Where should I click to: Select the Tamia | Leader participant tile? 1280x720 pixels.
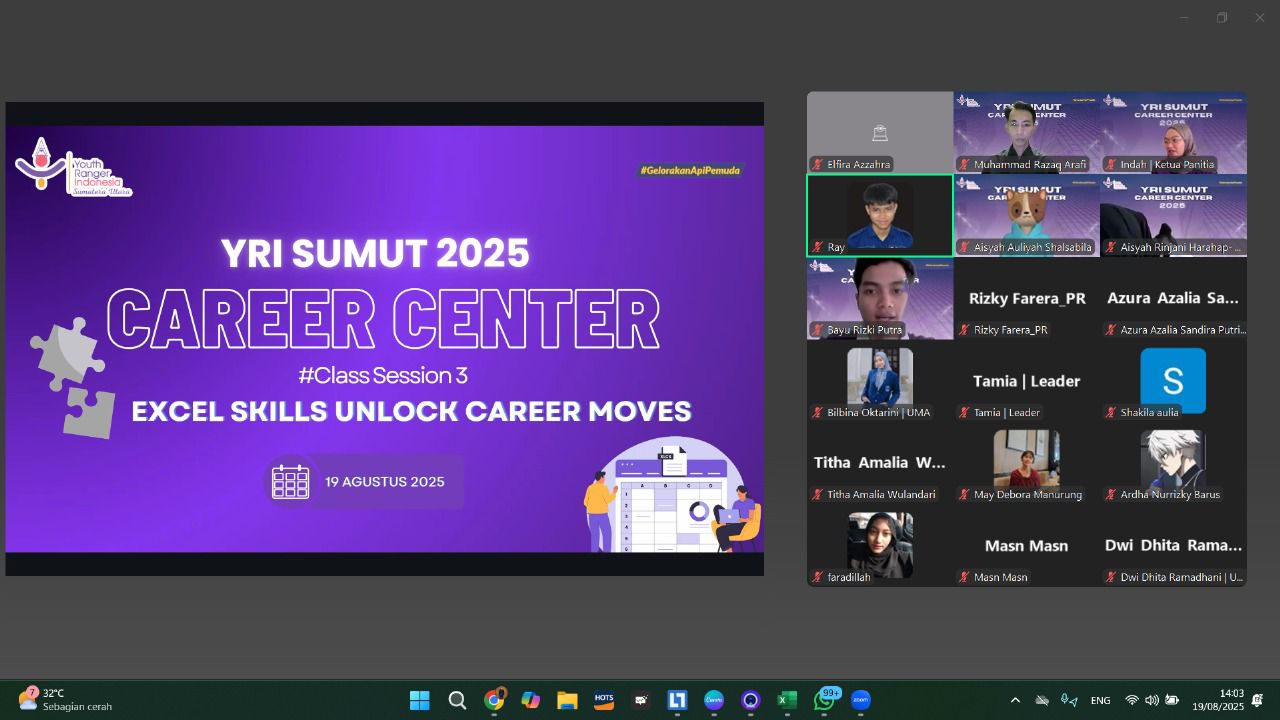(x=1026, y=381)
